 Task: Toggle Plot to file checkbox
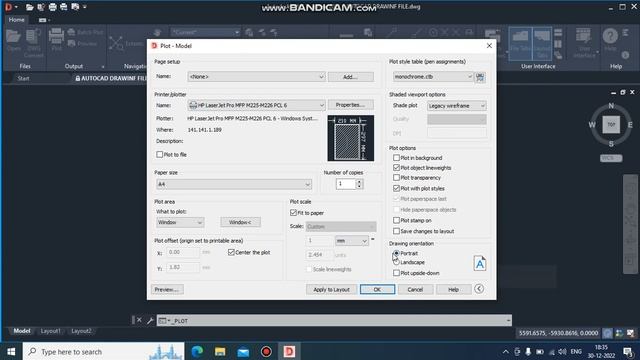160,154
